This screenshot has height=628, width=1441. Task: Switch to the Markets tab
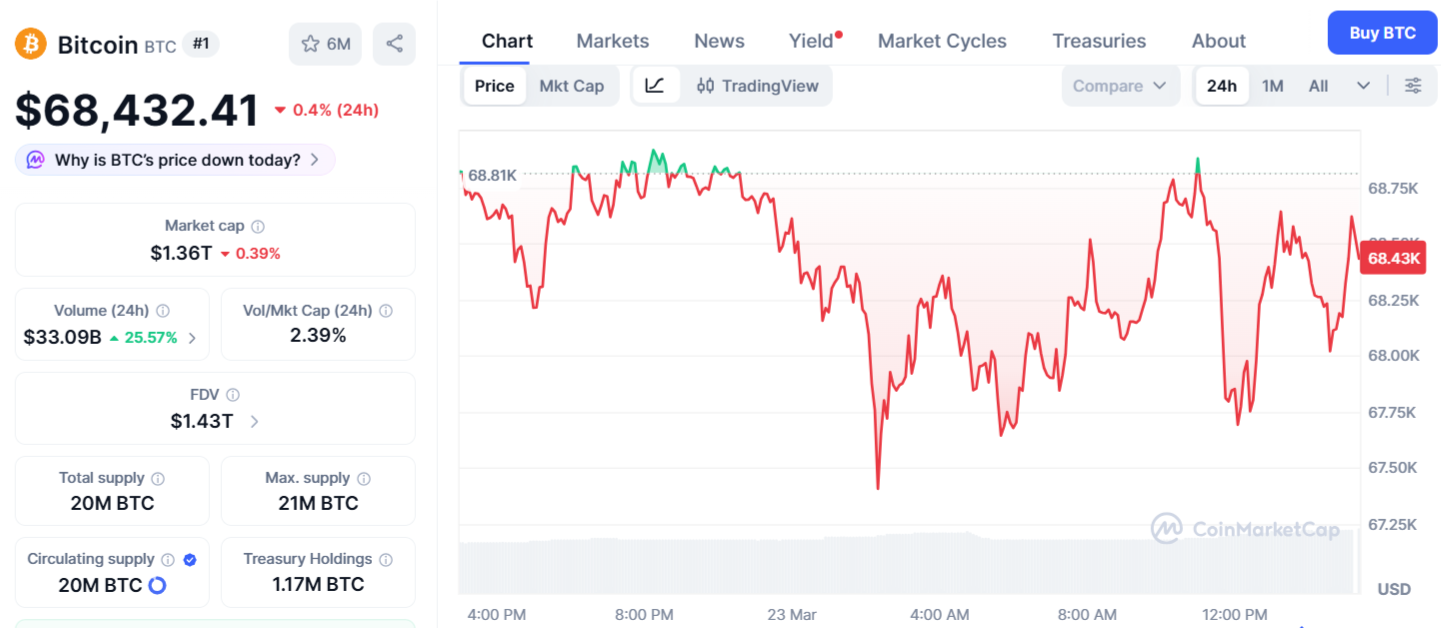[x=612, y=40]
